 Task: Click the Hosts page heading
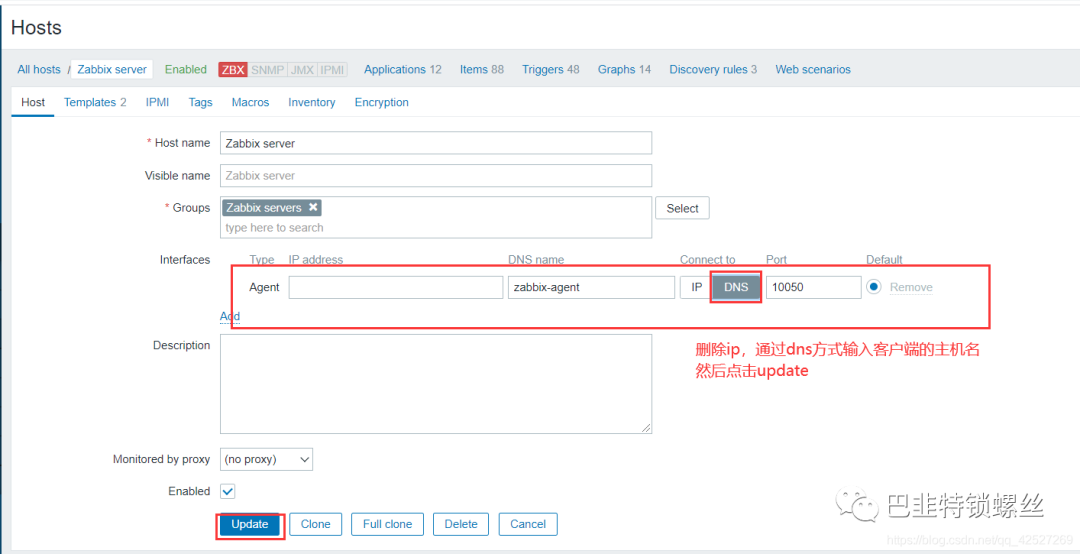pos(37,28)
